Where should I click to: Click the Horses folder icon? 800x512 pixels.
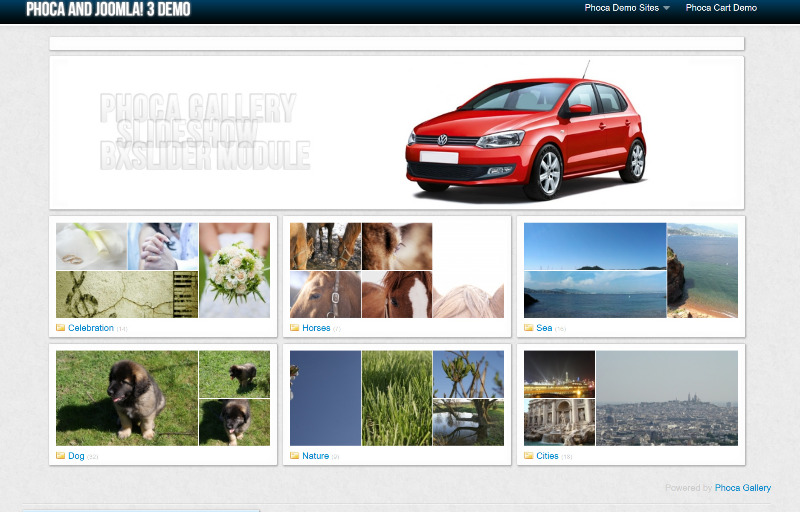pyautogui.click(x=294, y=327)
